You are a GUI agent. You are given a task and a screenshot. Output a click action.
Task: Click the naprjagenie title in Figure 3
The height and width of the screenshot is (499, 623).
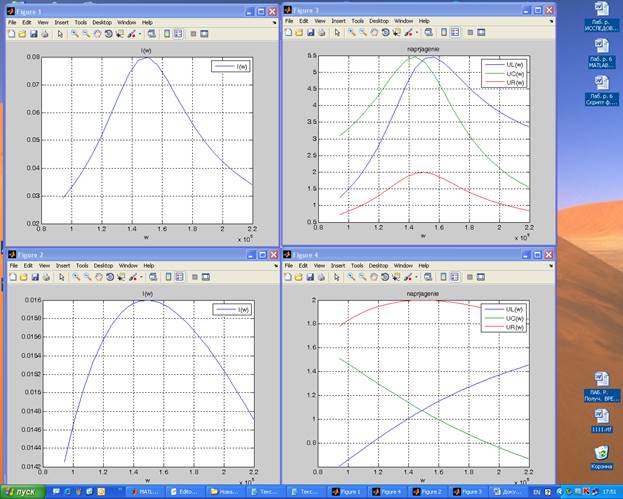[423, 49]
